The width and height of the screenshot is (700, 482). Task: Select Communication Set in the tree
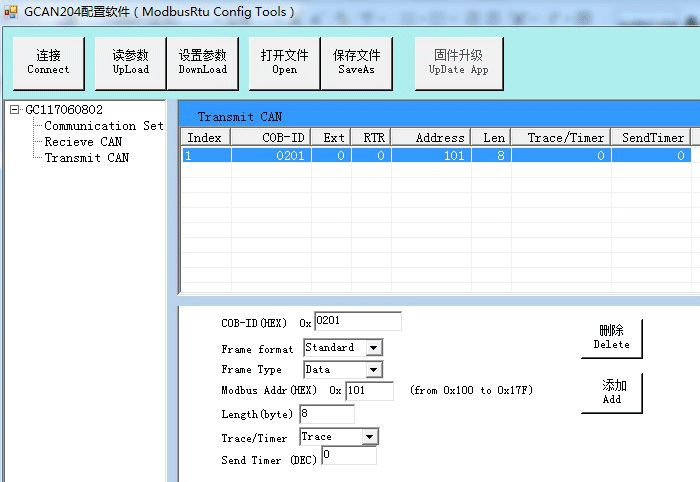[103, 126]
